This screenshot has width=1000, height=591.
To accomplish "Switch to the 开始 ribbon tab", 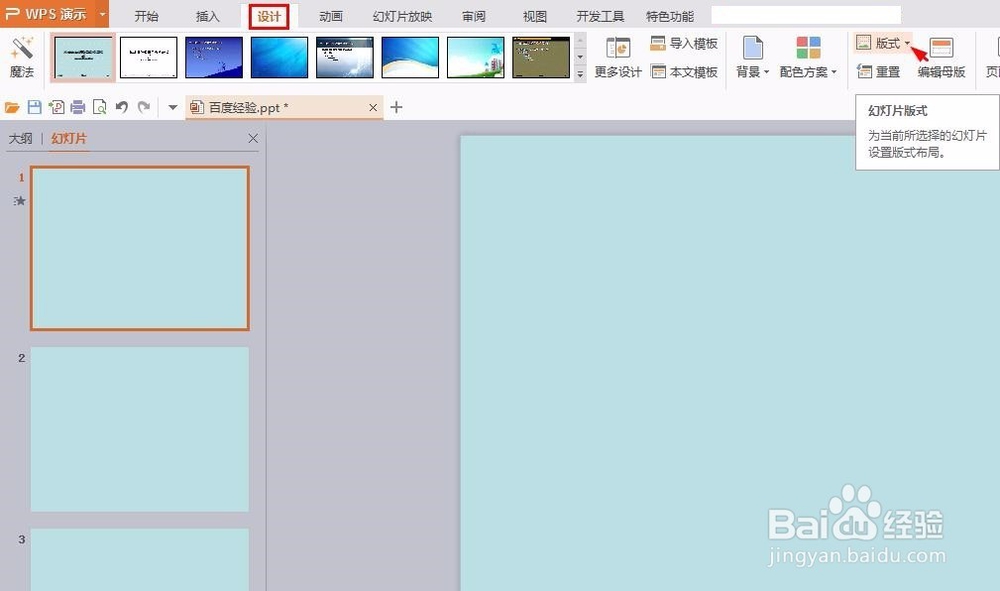I will [x=146, y=17].
